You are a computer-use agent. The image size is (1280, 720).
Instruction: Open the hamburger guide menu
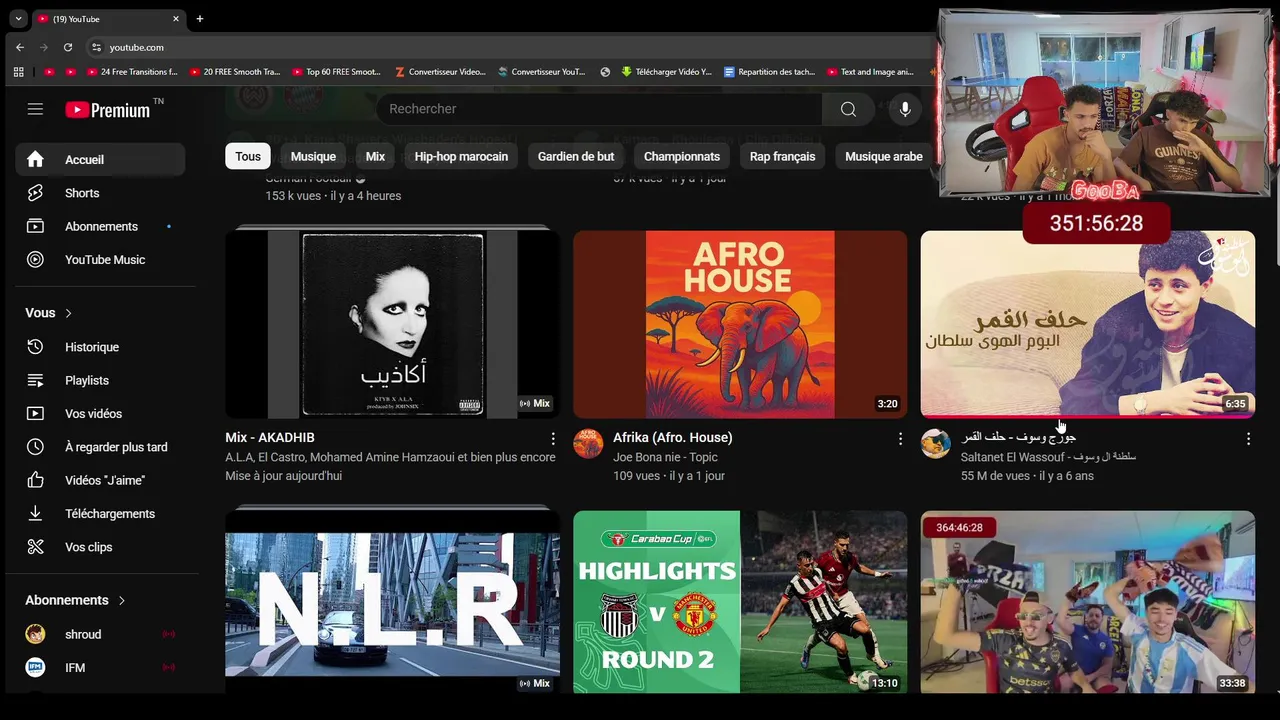[35, 109]
